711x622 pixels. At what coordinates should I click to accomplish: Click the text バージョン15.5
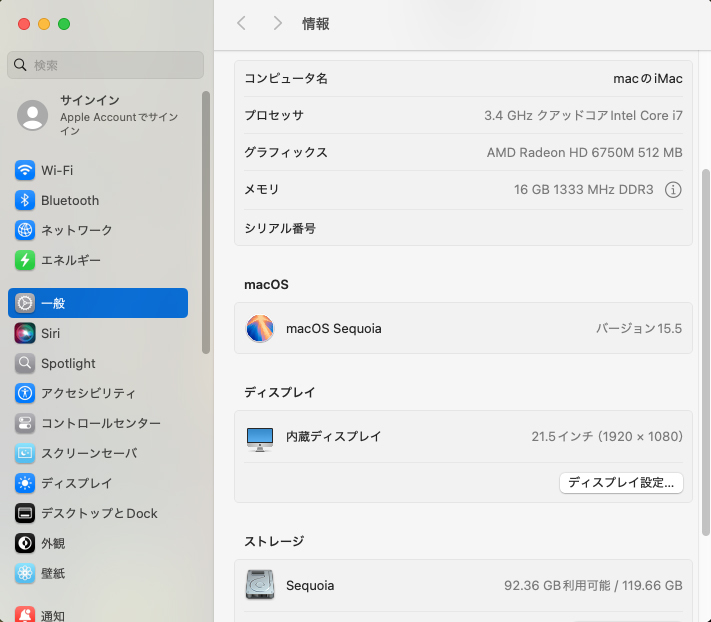pos(639,328)
